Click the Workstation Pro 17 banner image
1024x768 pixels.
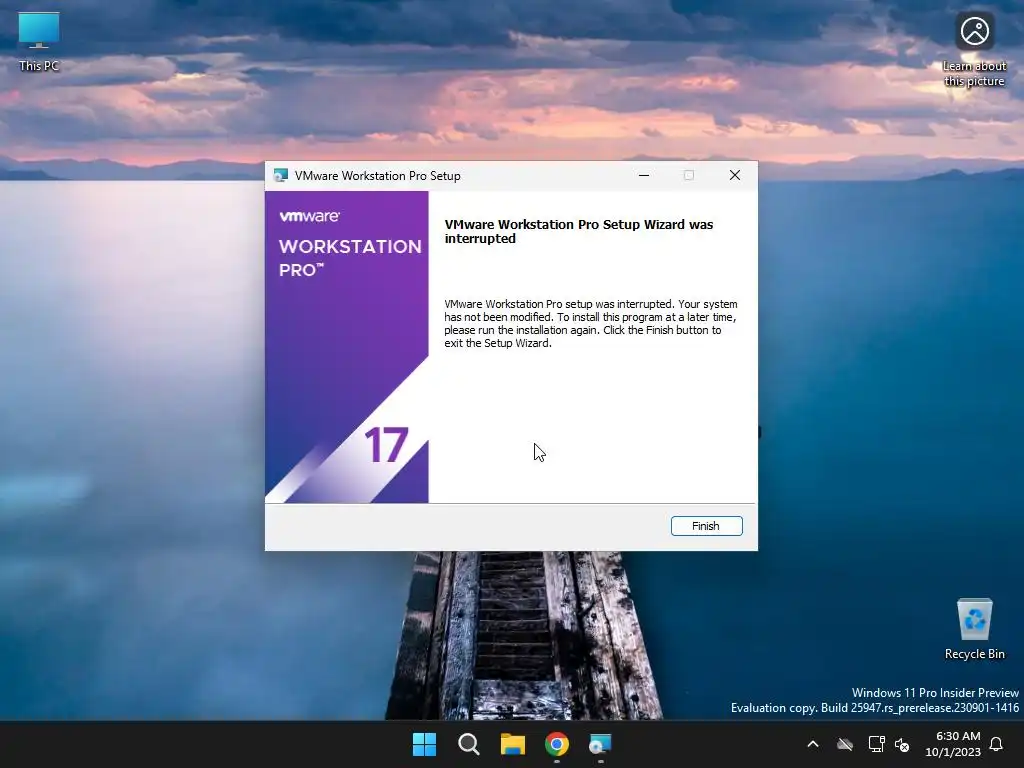click(x=347, y=347)
